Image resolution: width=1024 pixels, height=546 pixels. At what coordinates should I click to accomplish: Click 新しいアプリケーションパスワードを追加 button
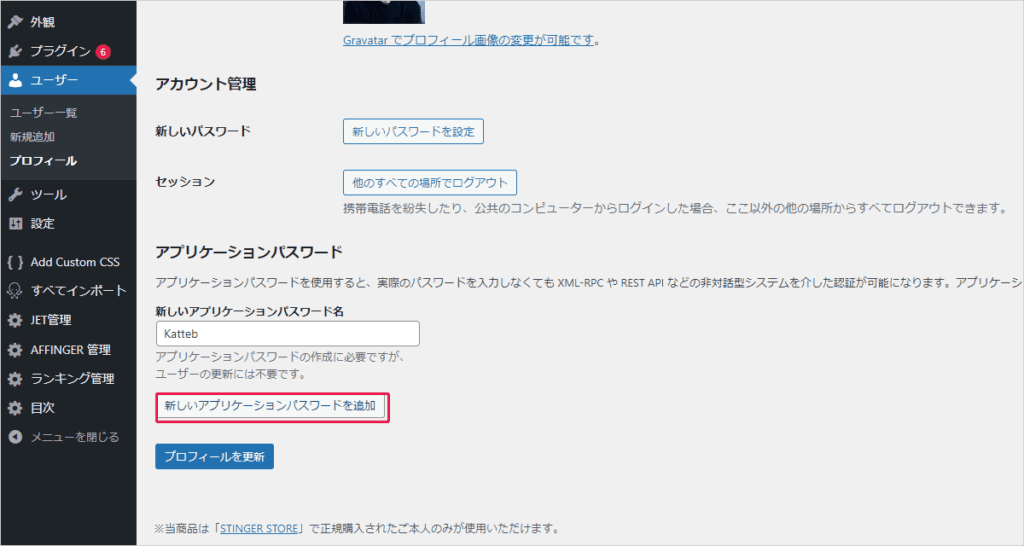(x=270, y=406)
